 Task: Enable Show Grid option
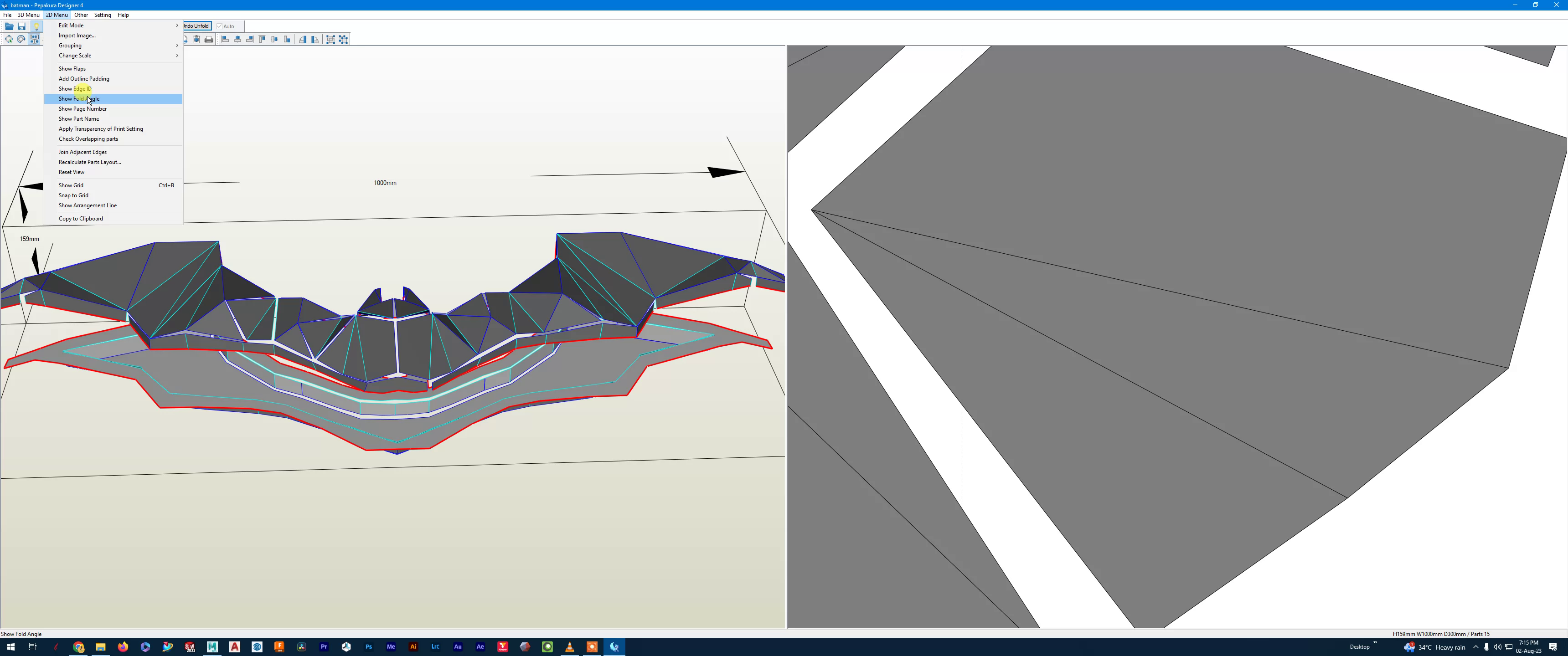pos(71,185)
